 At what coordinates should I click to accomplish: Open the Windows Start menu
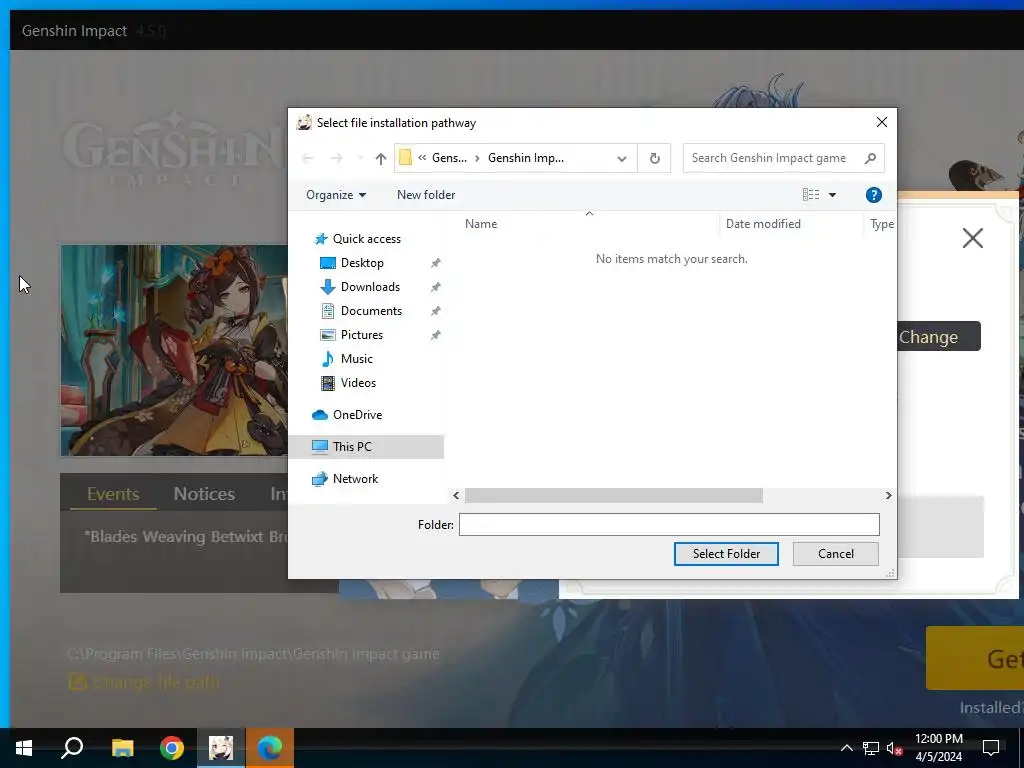point(24,748)
